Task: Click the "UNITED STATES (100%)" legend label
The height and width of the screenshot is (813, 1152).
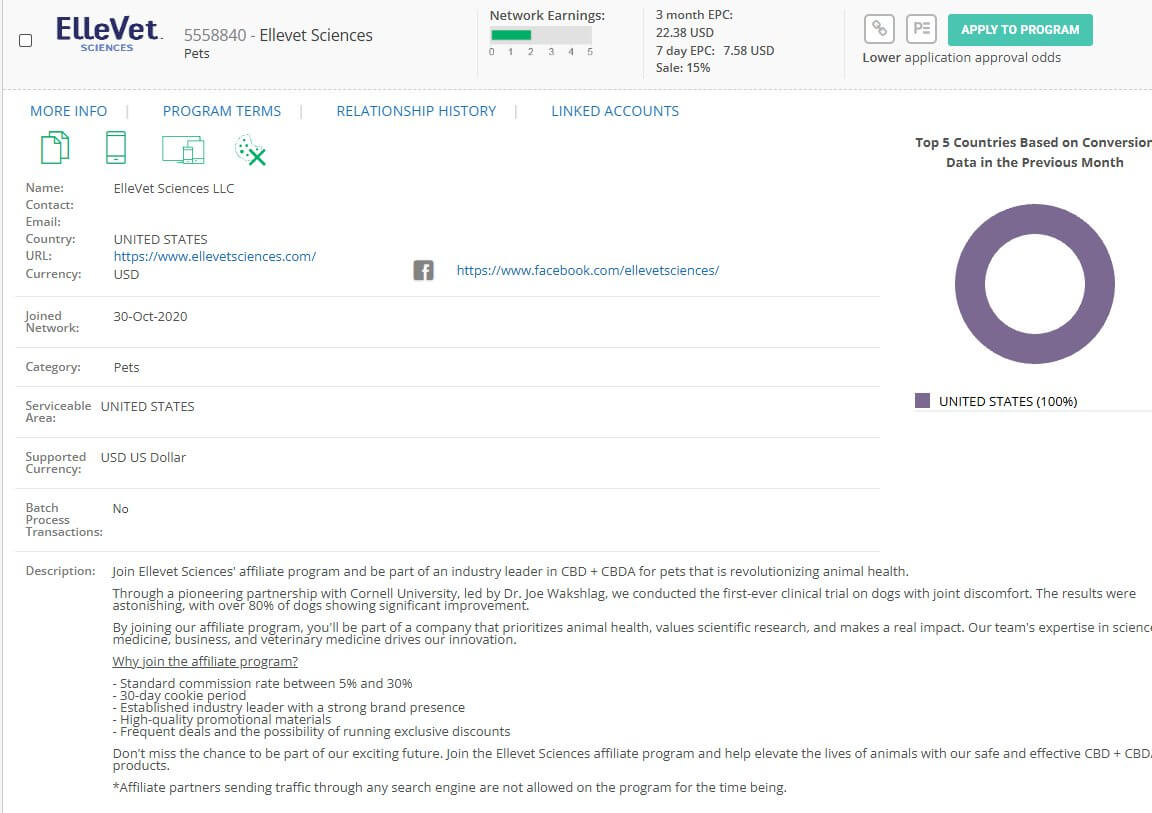Action: point(1008,402)
